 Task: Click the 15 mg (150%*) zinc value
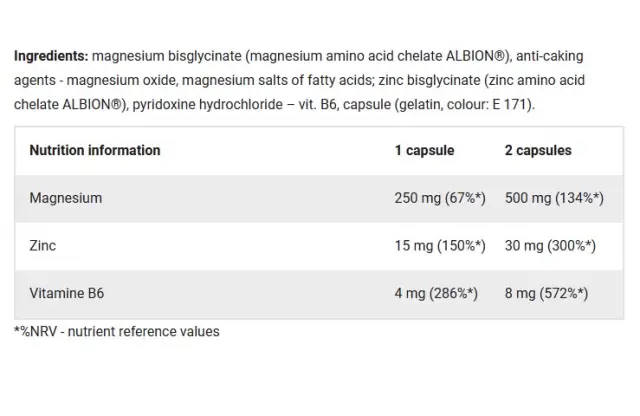(x=440, y=246)
